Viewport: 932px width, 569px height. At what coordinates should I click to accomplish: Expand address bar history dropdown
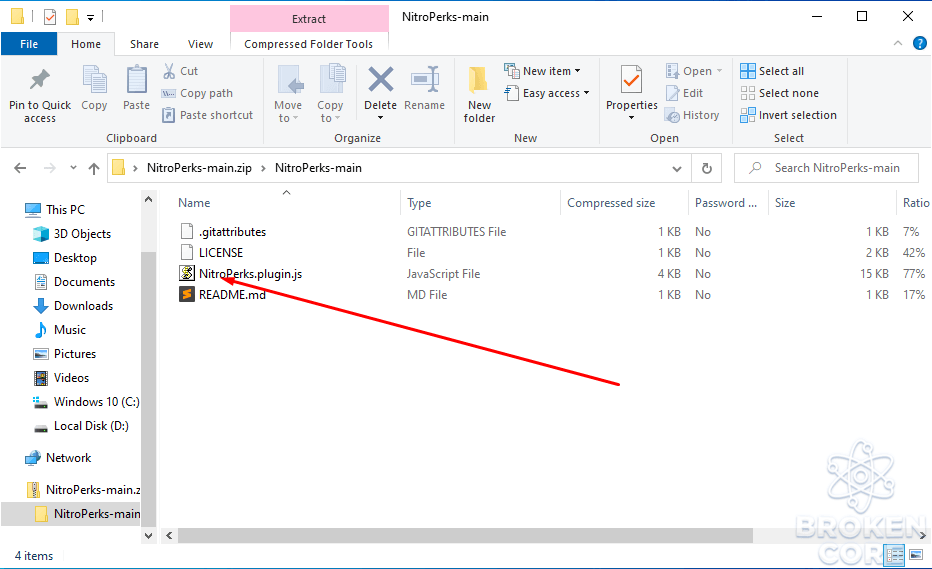coord(676,168)
